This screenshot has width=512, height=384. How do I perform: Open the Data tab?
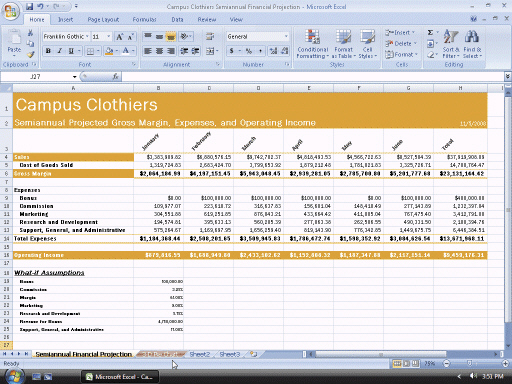coord(177,20)
